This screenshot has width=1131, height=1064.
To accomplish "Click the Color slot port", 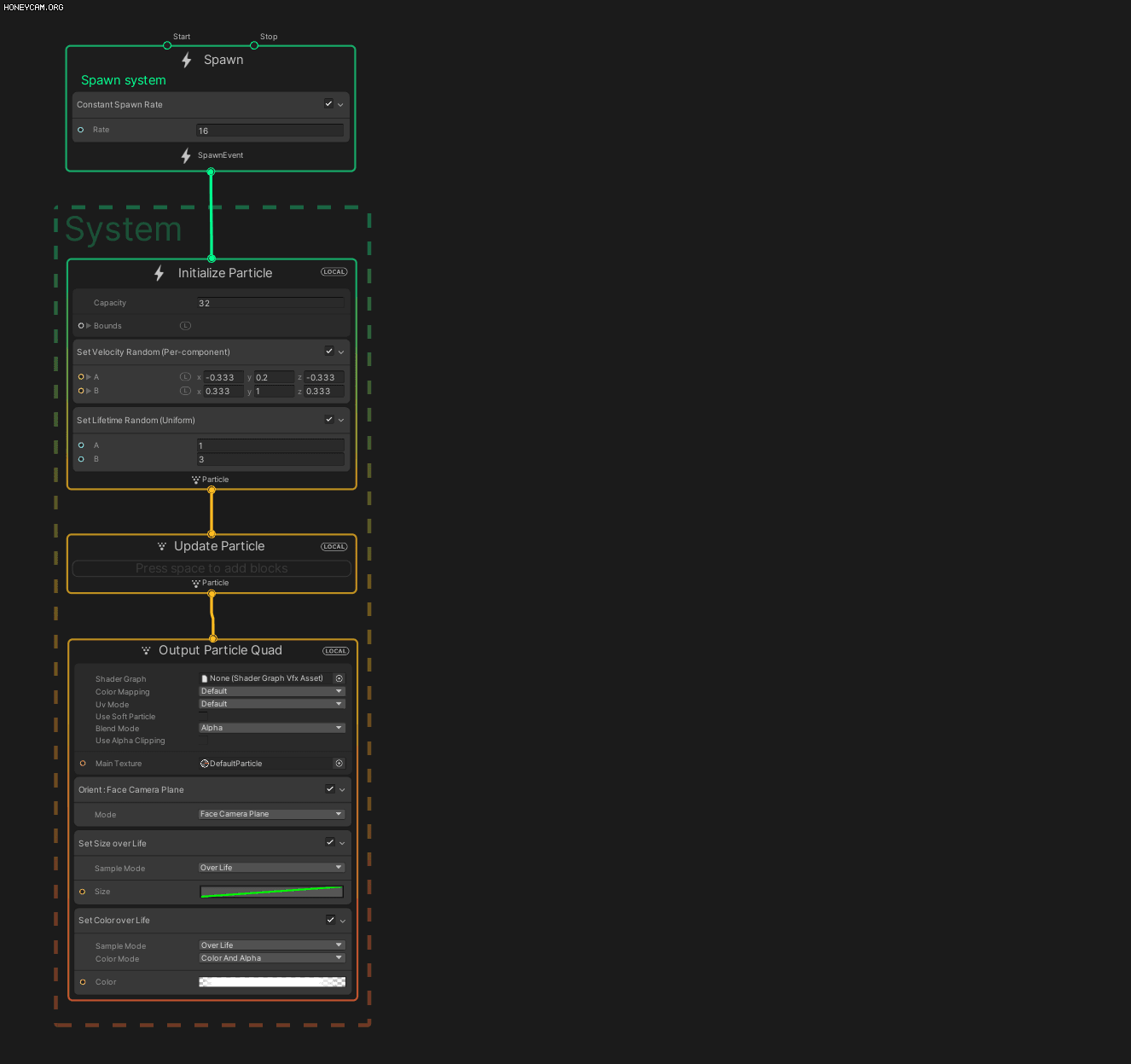I will (83, 982).
